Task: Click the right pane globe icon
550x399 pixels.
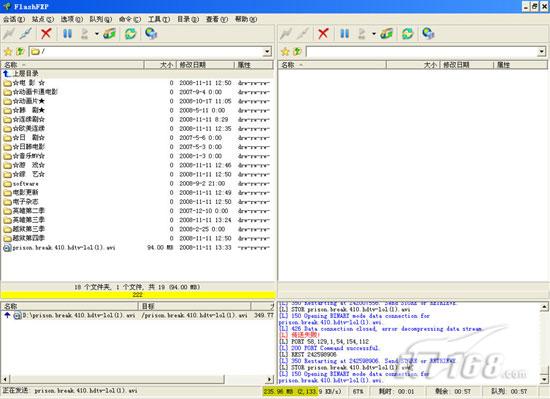Action: [x=428, y=34]
